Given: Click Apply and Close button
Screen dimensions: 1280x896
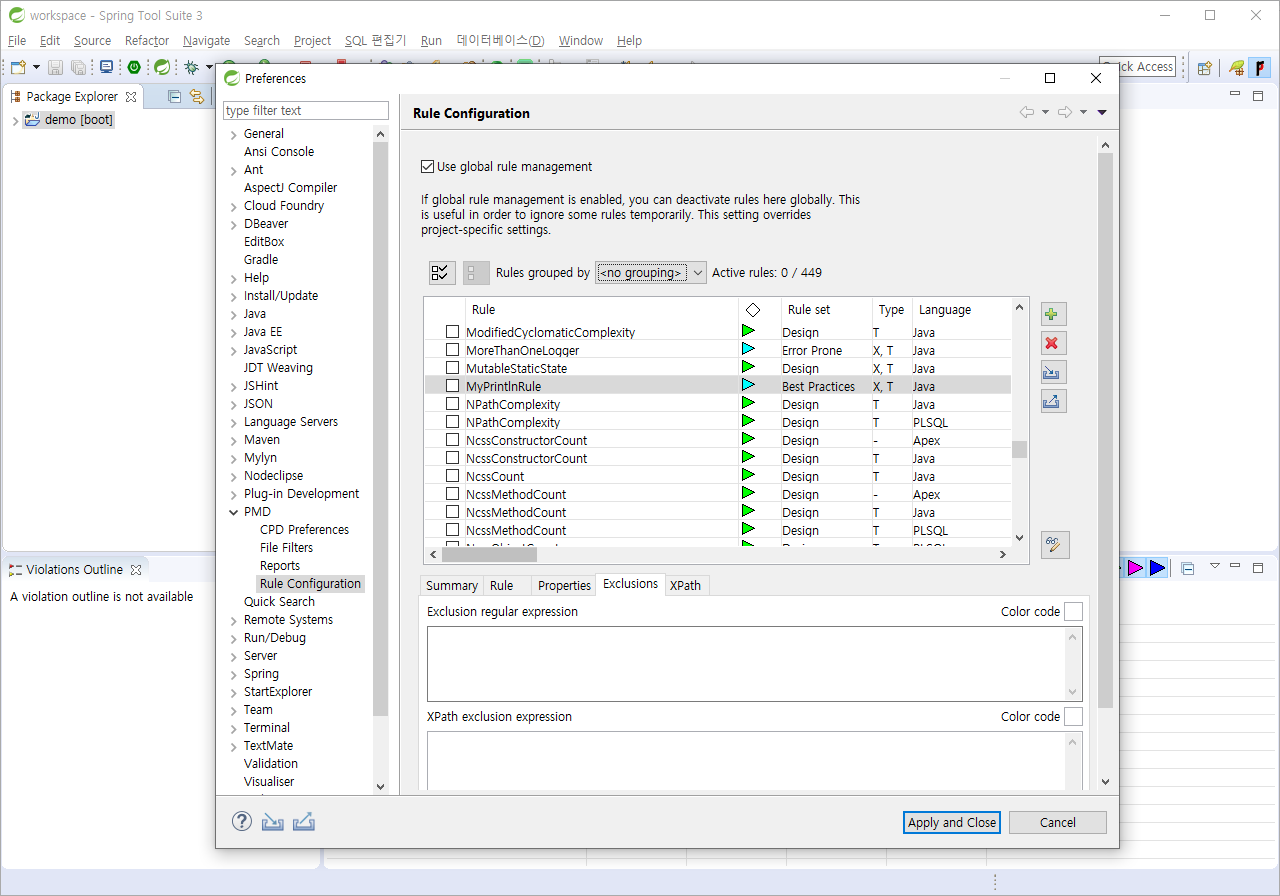Looking at the screenshot, I should coord(952,822).
